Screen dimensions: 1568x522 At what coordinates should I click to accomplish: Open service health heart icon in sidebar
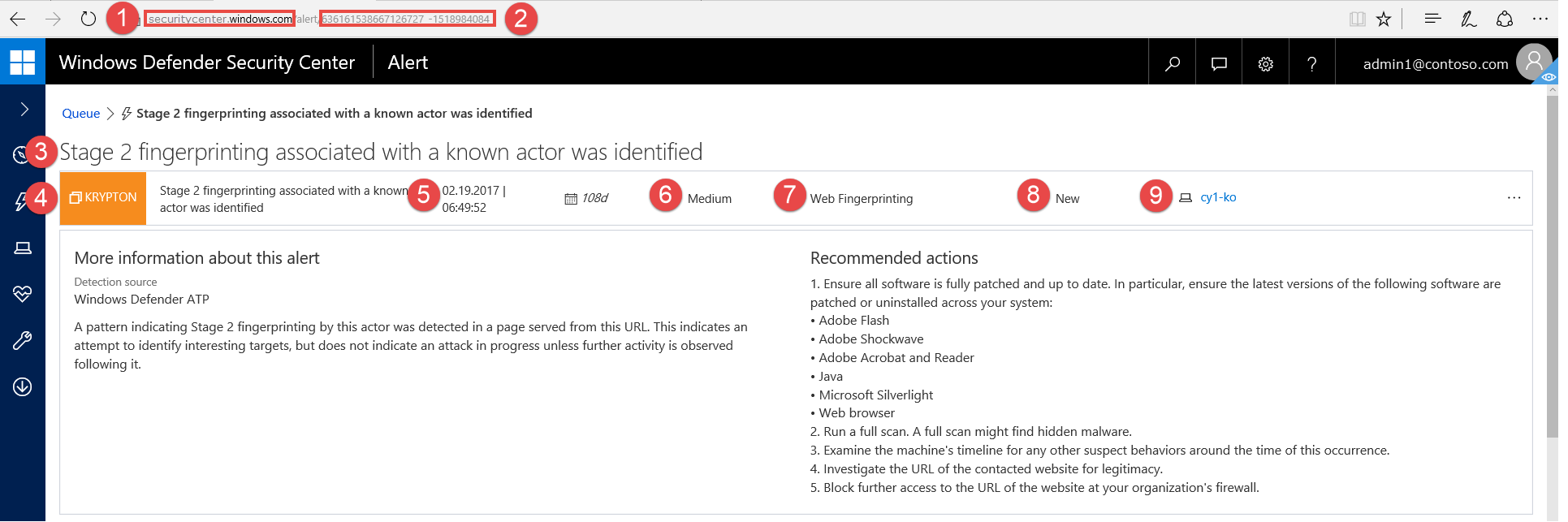pyautogui.click(x=23, y=294)
